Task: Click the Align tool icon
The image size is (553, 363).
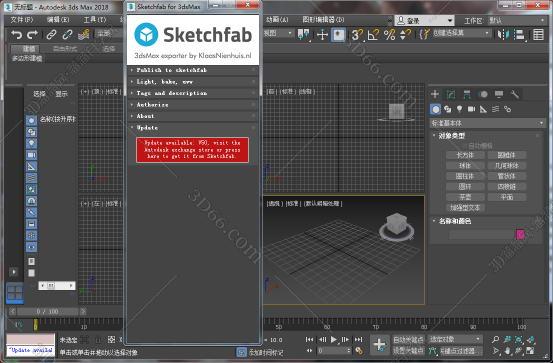Action: (519, 35)
